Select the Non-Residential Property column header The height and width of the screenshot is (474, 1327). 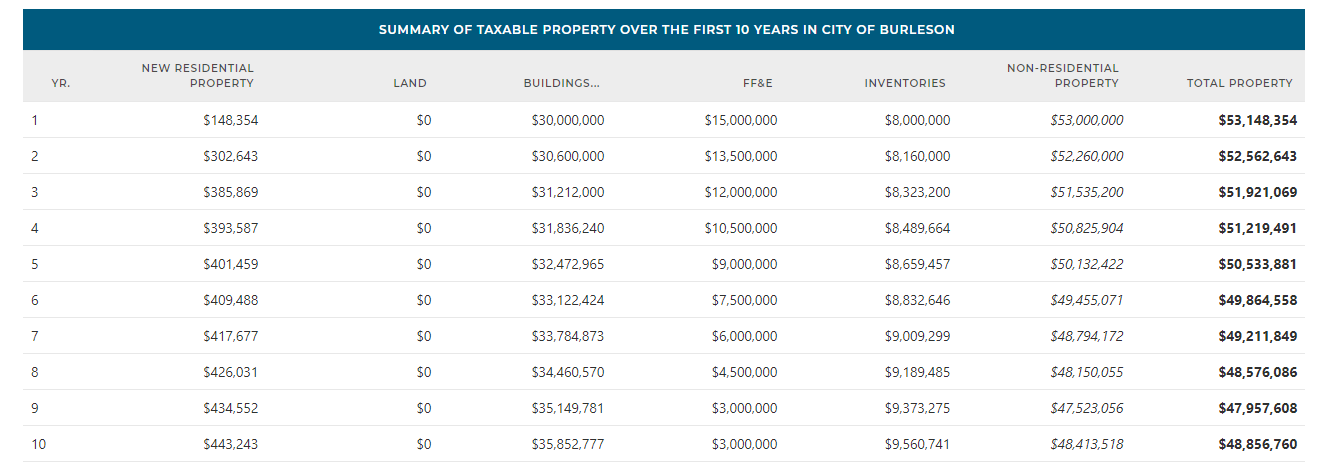click(1063, 76)
